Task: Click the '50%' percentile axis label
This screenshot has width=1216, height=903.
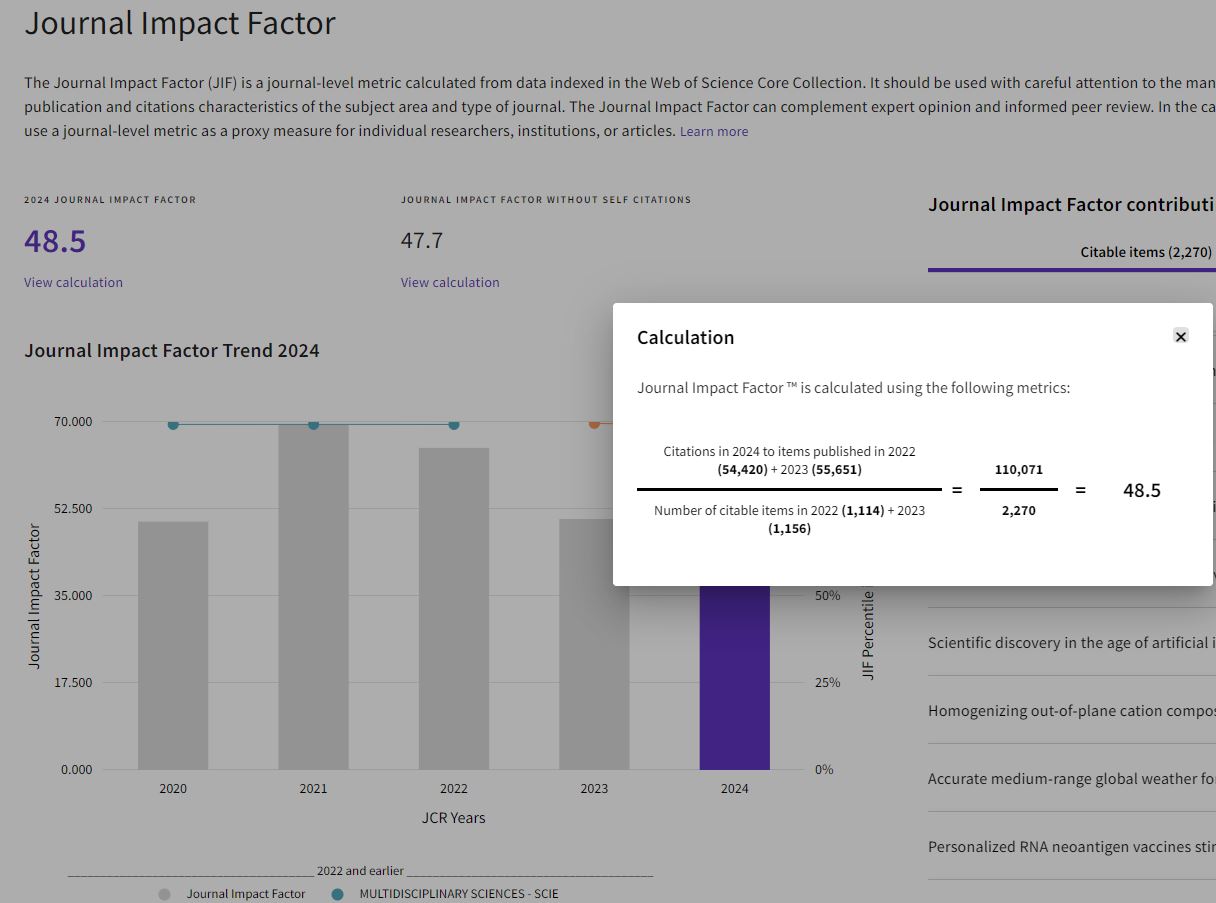Action: coord(828,596)
